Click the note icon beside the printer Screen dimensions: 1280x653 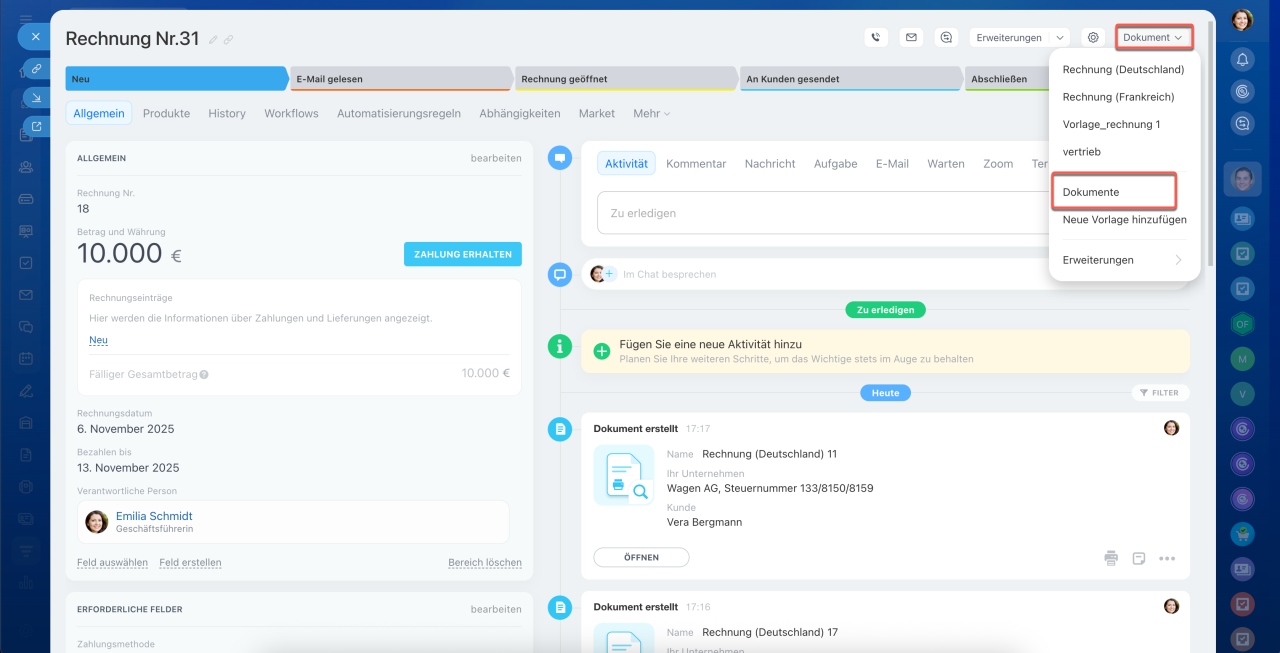(1139, 558)
